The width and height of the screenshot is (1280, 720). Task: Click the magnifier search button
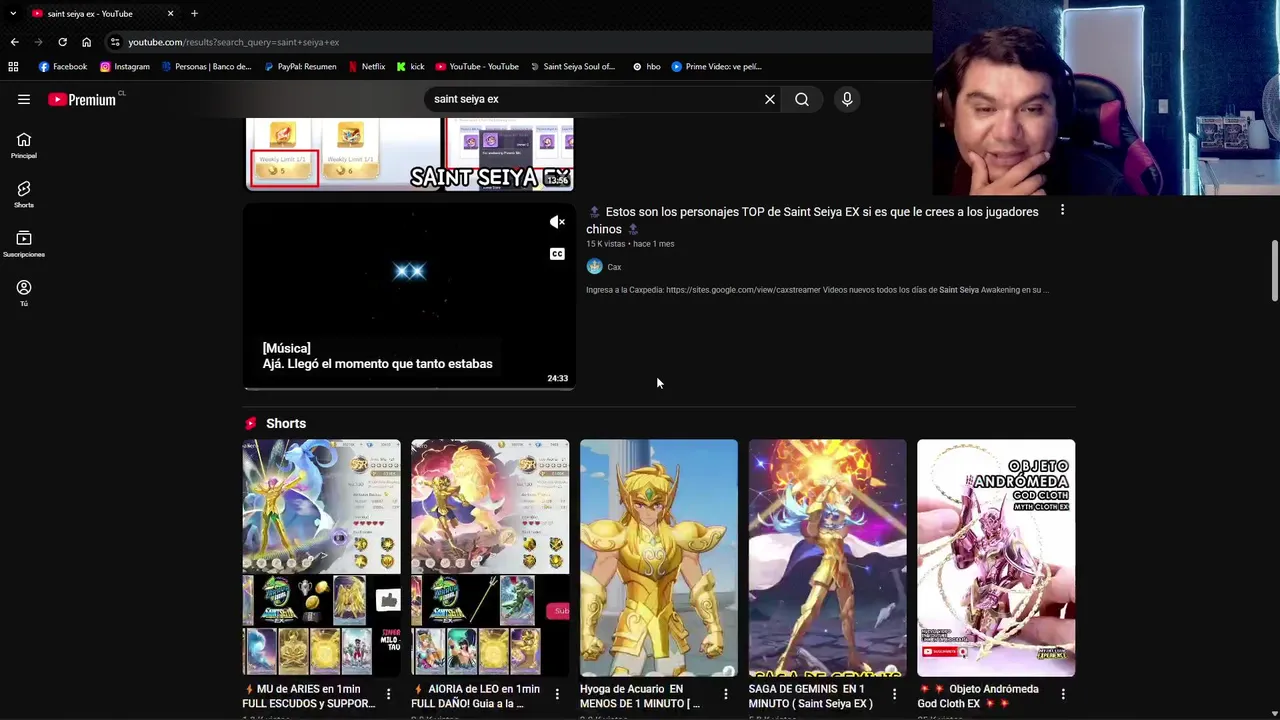(802, 99)
